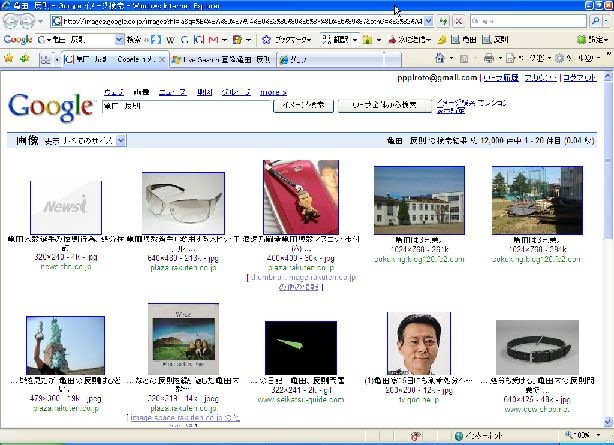This screenshot has height=445, width=614.
Task: Open the Gmail icon in Google Toolbar
Action: point(213,39)
